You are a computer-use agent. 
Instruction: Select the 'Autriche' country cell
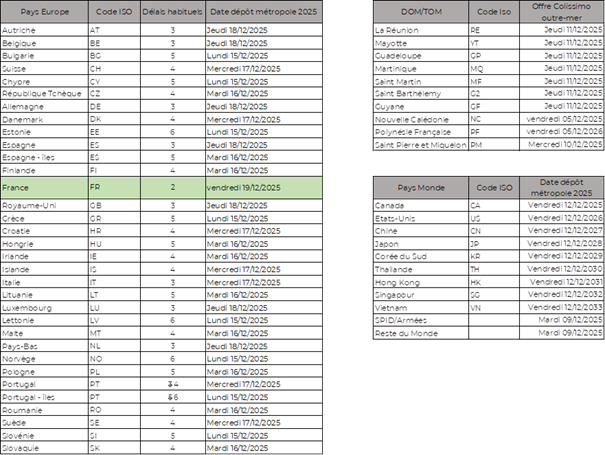pos(44,30)
